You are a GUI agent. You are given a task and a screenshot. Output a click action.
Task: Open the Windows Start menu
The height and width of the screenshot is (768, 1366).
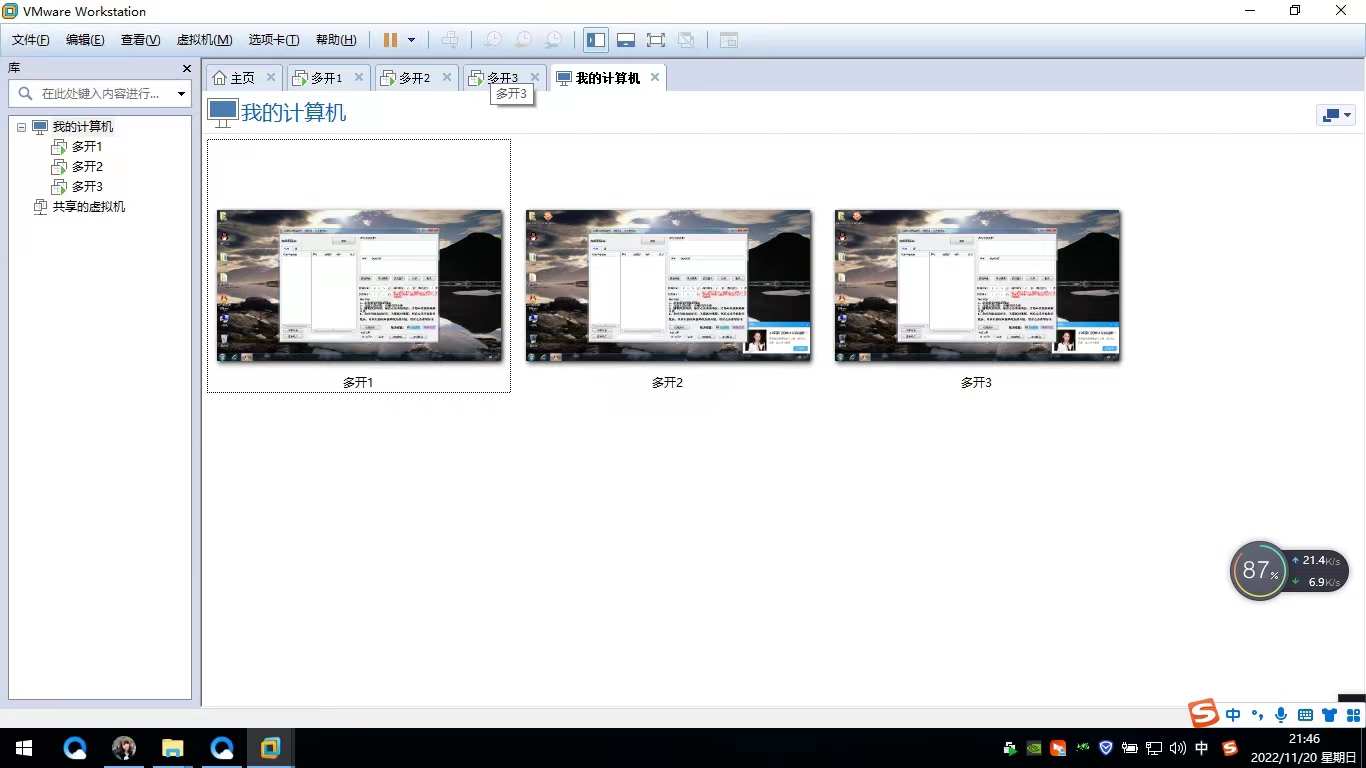[24, 748]
